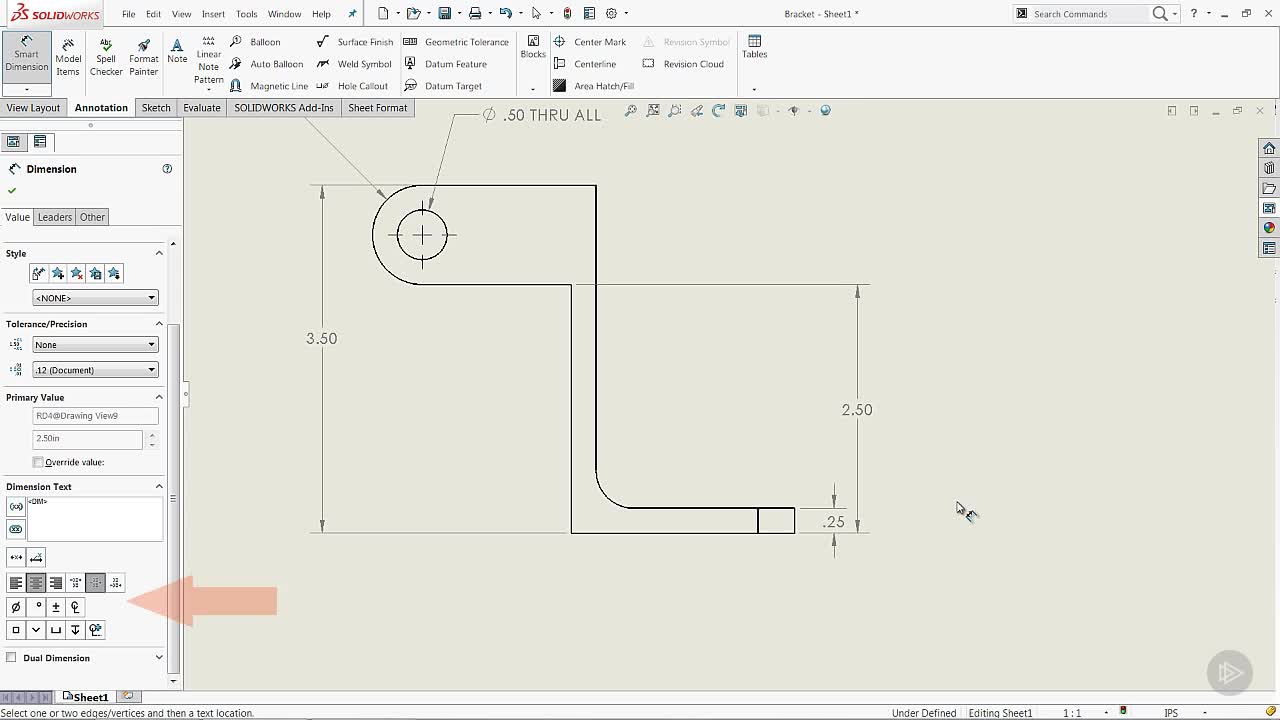The width and height of the screenshot is (1280, 720).
Task: Click the green OK checkmark
Action: coord(12,190)
